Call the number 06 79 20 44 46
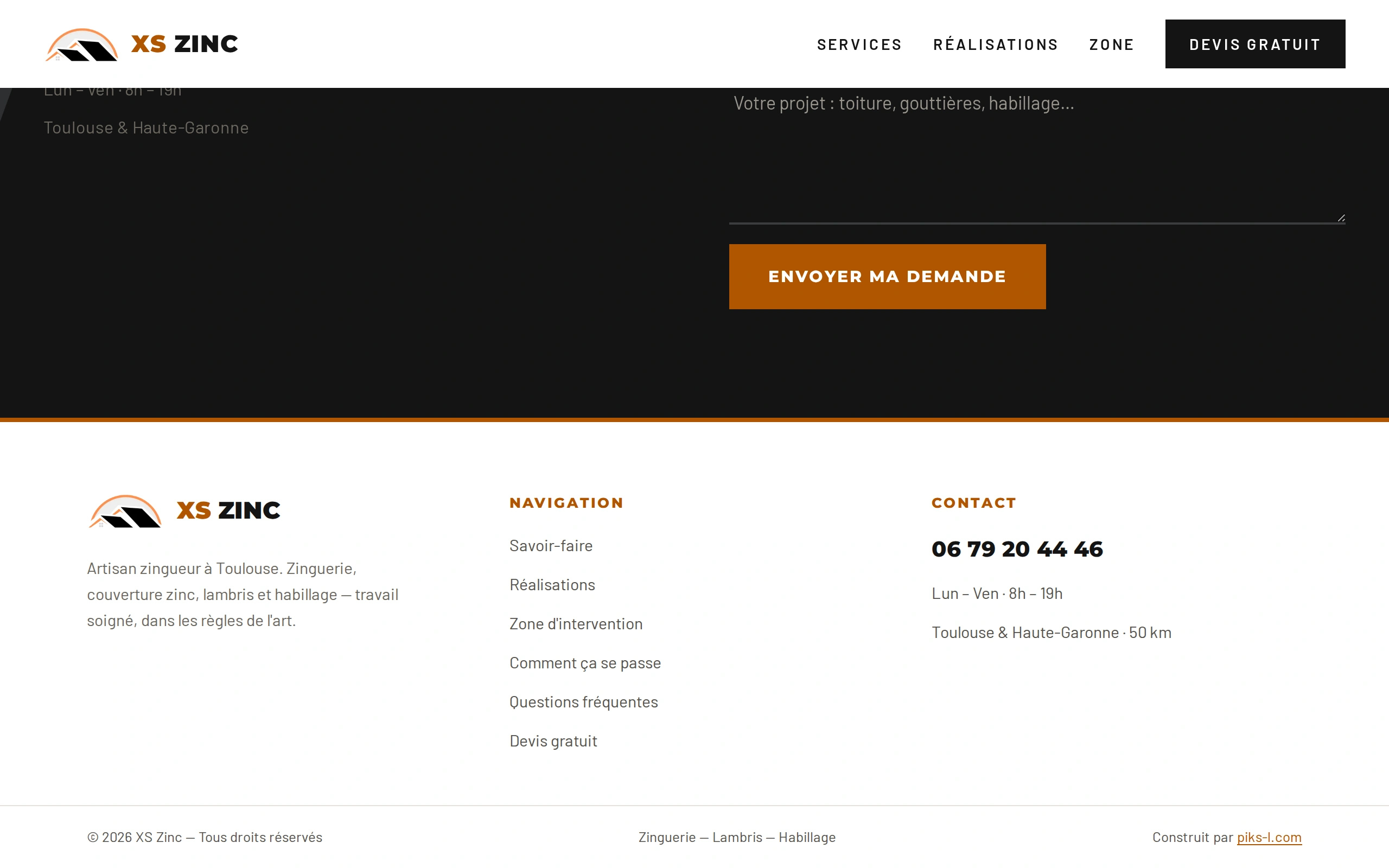Image resolution: width=1389 pixels, height=868 pixels. pos(1017,549)
